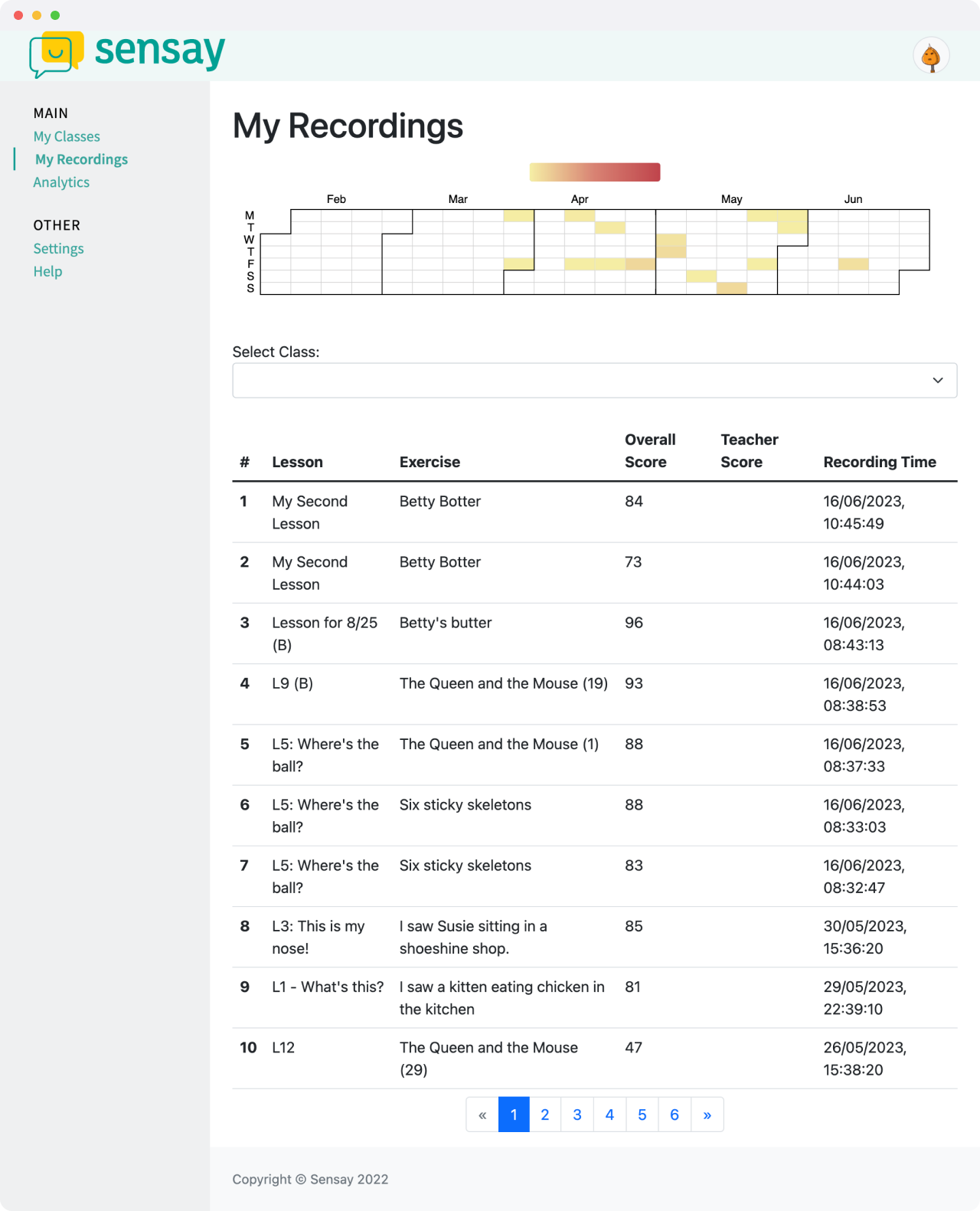Open the Select Class combo box
Image resolution: width=980 pixels, height=1211 pixels.
point(595,381)
